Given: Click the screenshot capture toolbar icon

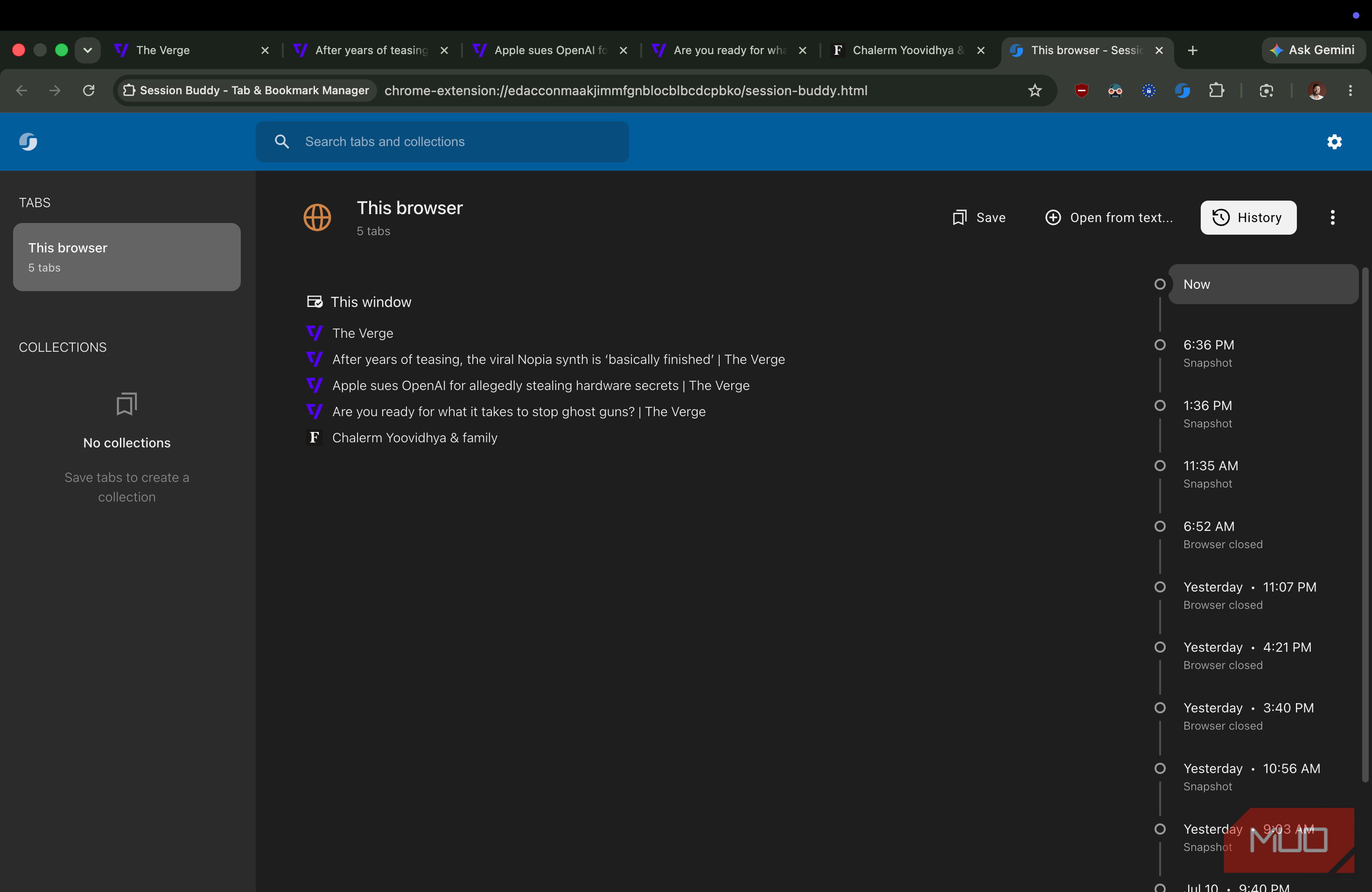Looking at the screenshot, I should coord(1266,91).
